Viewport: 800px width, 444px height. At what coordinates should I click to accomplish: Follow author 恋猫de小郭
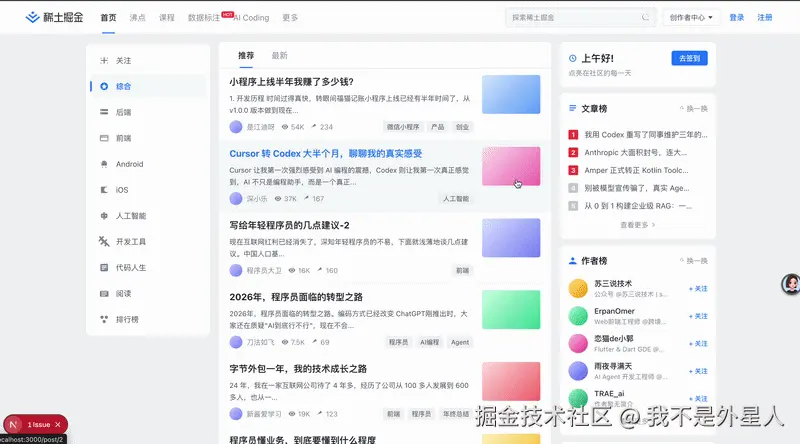(698, 343)
